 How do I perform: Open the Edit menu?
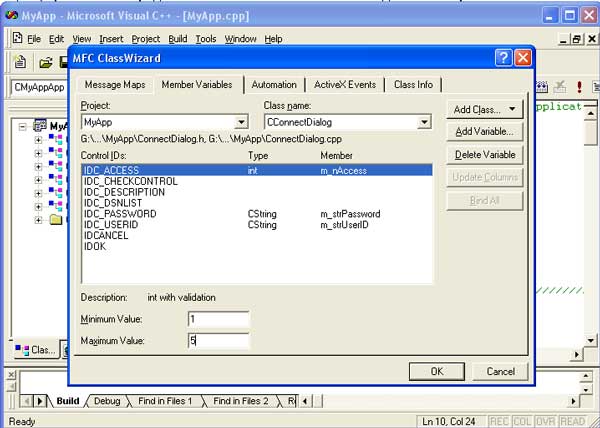click(x=57, y=39)
